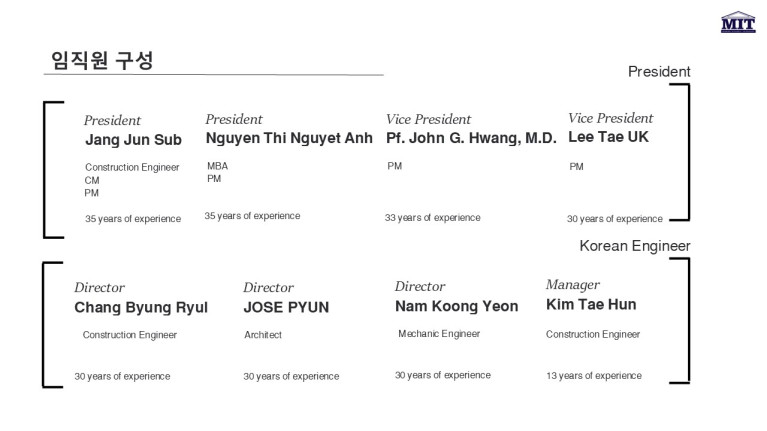Click the MIT logo in the corner
The height and width of the screenshot is (431, 767).
738,23
